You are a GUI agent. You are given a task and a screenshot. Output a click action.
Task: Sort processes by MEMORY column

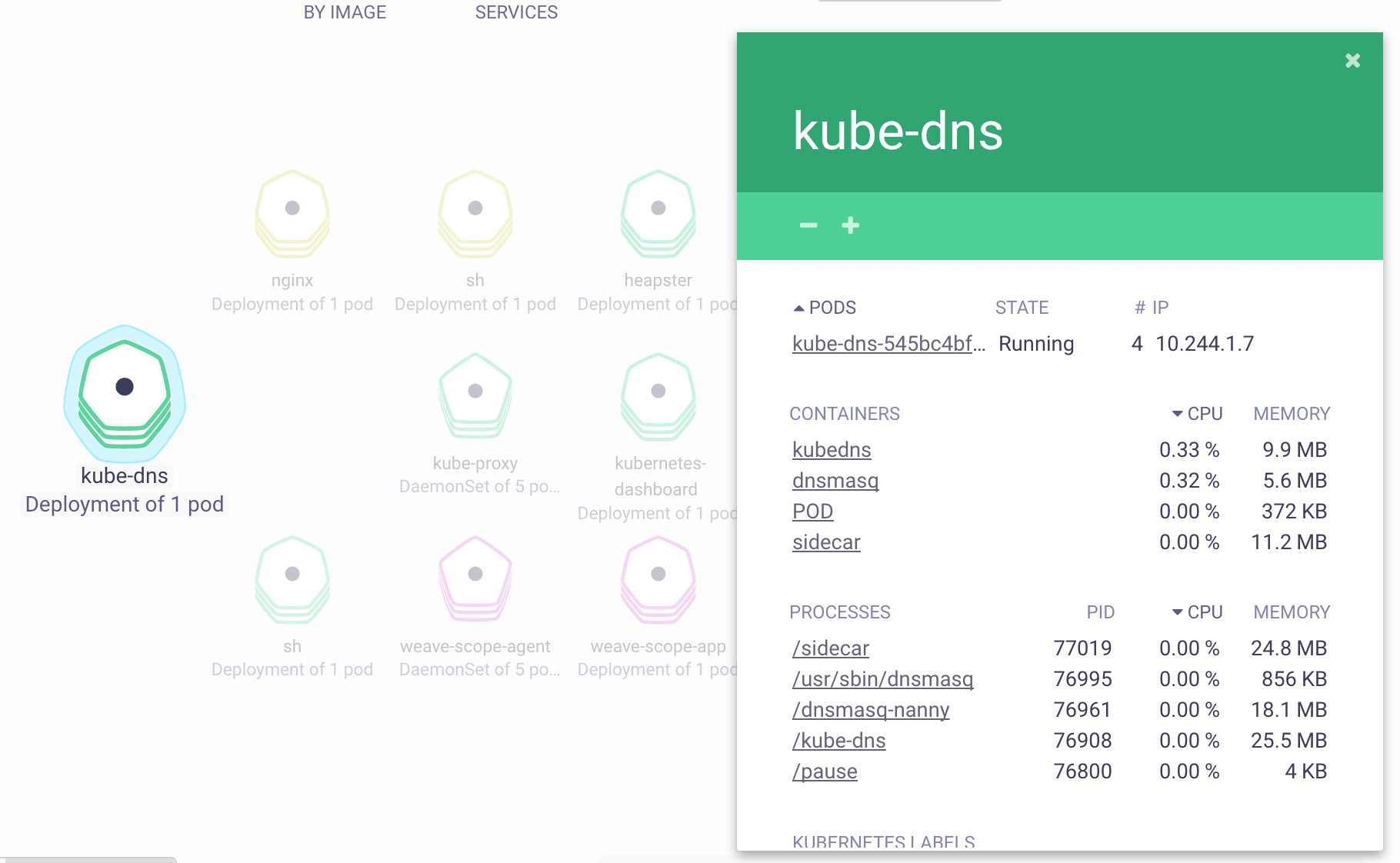(1292, 612)
